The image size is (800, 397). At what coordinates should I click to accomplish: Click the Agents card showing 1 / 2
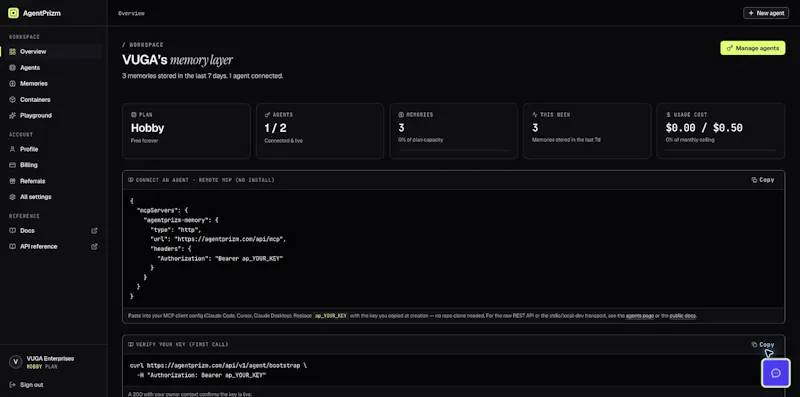pyautogui.click(x=320, y=131)
